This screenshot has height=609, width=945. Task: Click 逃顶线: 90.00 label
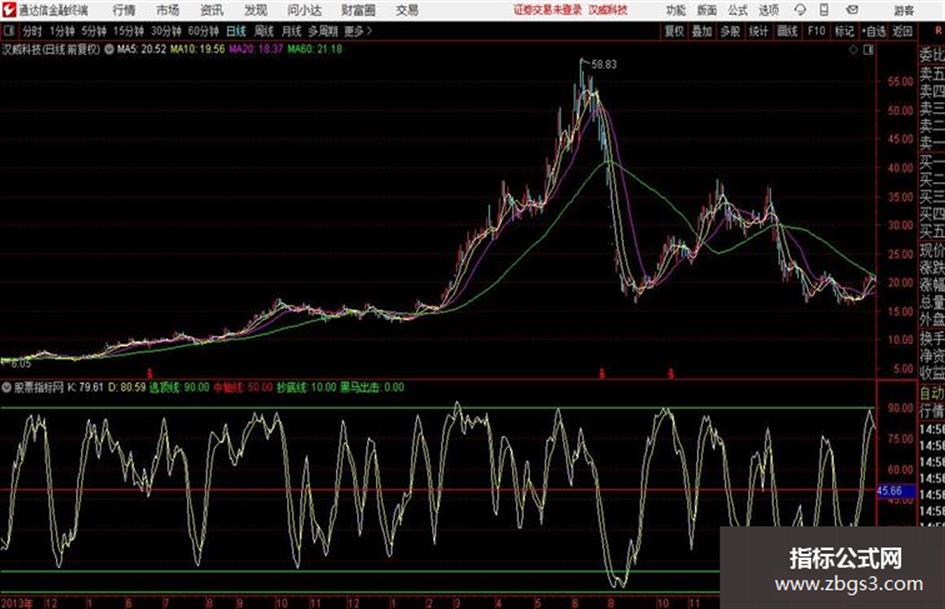(x=179, y=387)
